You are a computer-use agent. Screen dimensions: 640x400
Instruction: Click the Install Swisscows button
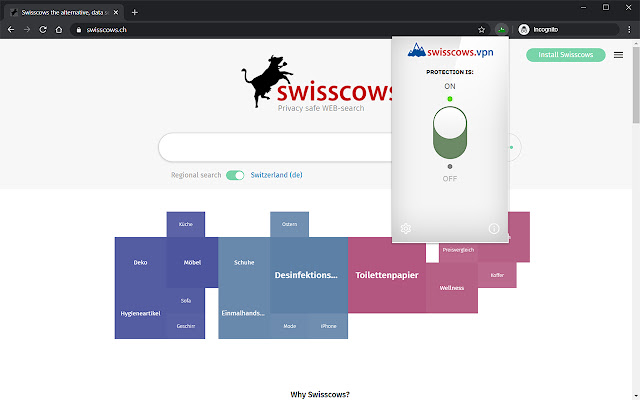coord(565,55)
